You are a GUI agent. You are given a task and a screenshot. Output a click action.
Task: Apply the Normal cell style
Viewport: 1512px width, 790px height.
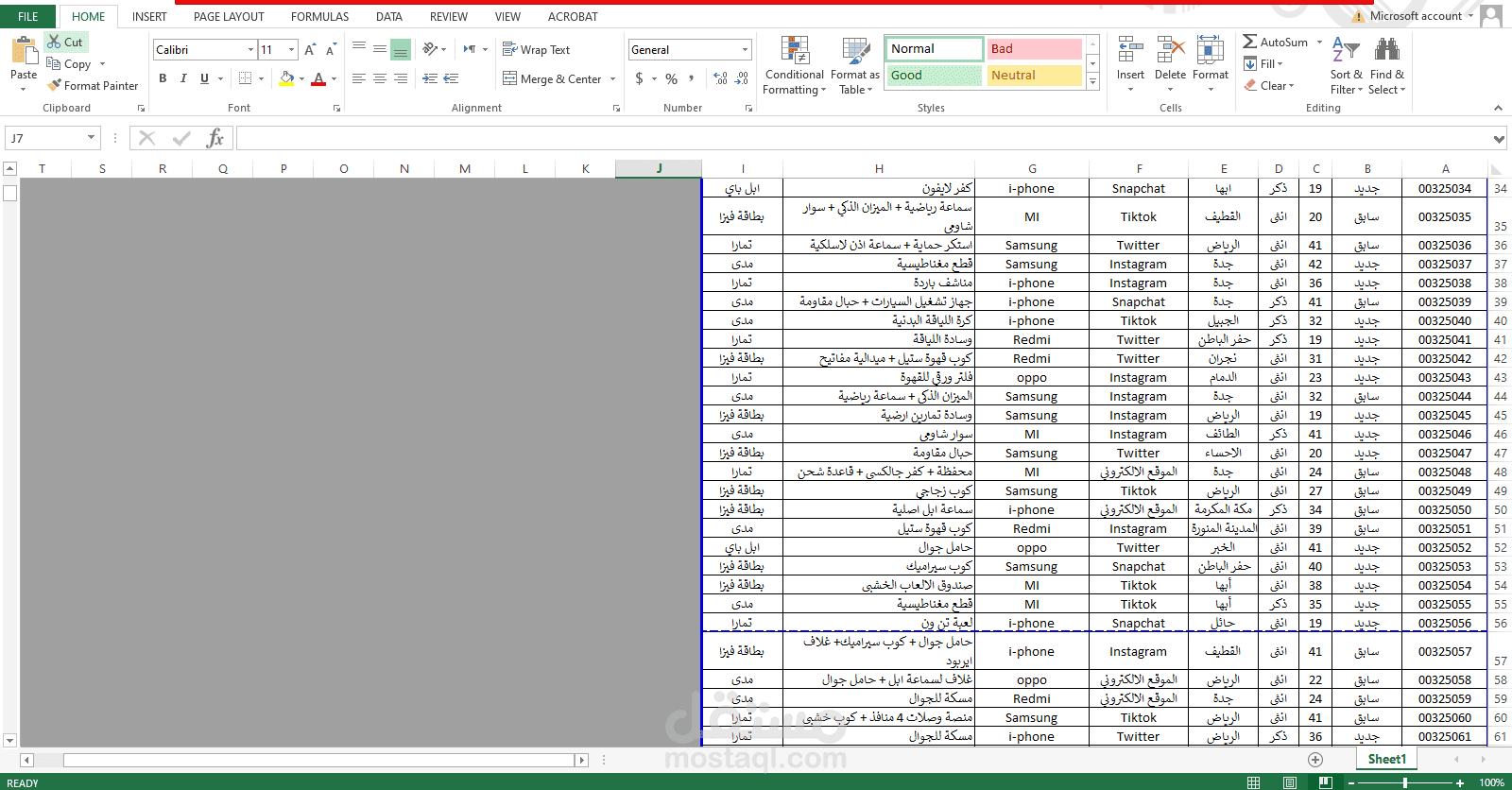[x=934, y=48]
